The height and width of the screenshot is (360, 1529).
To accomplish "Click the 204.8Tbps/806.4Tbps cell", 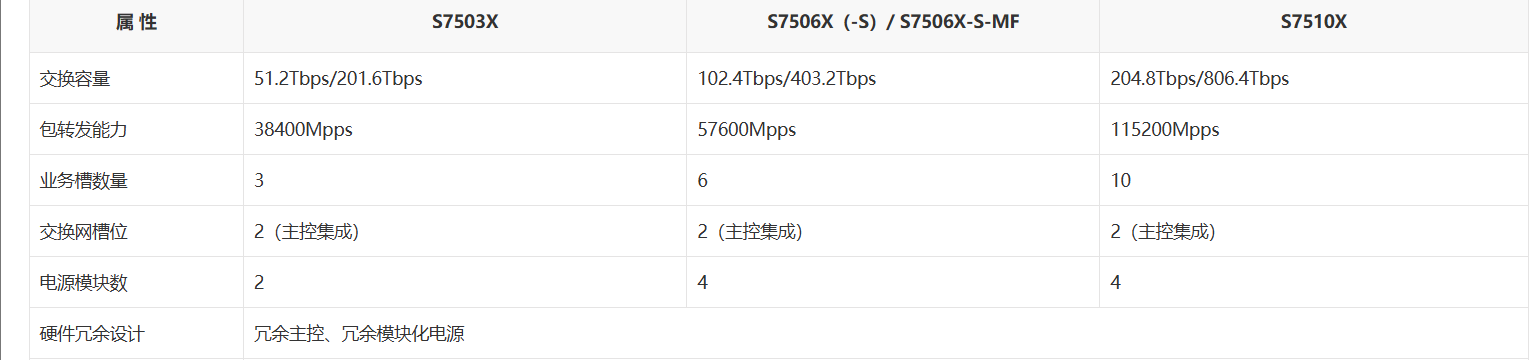I will point(1199,78).
